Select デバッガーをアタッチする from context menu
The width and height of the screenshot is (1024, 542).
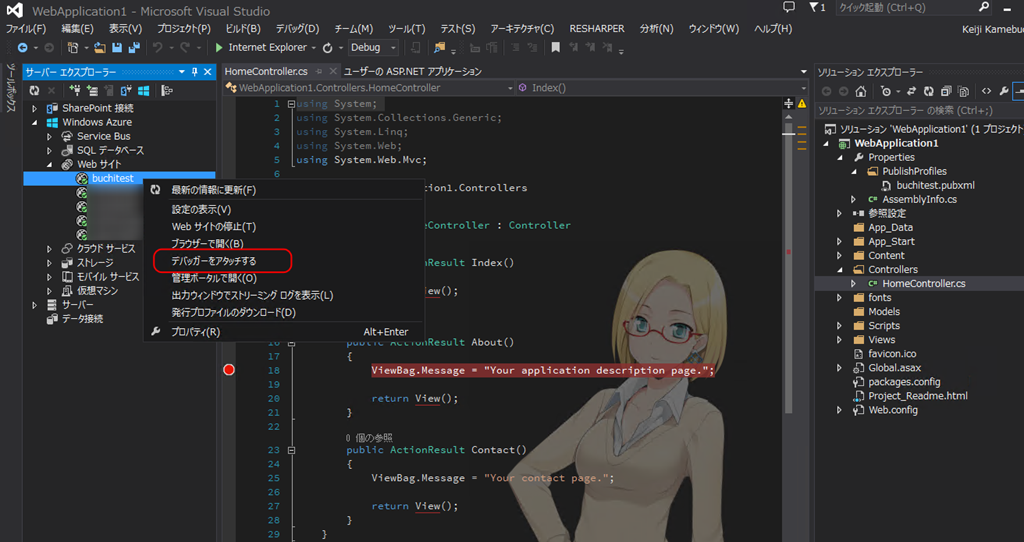tap(214, 261)
